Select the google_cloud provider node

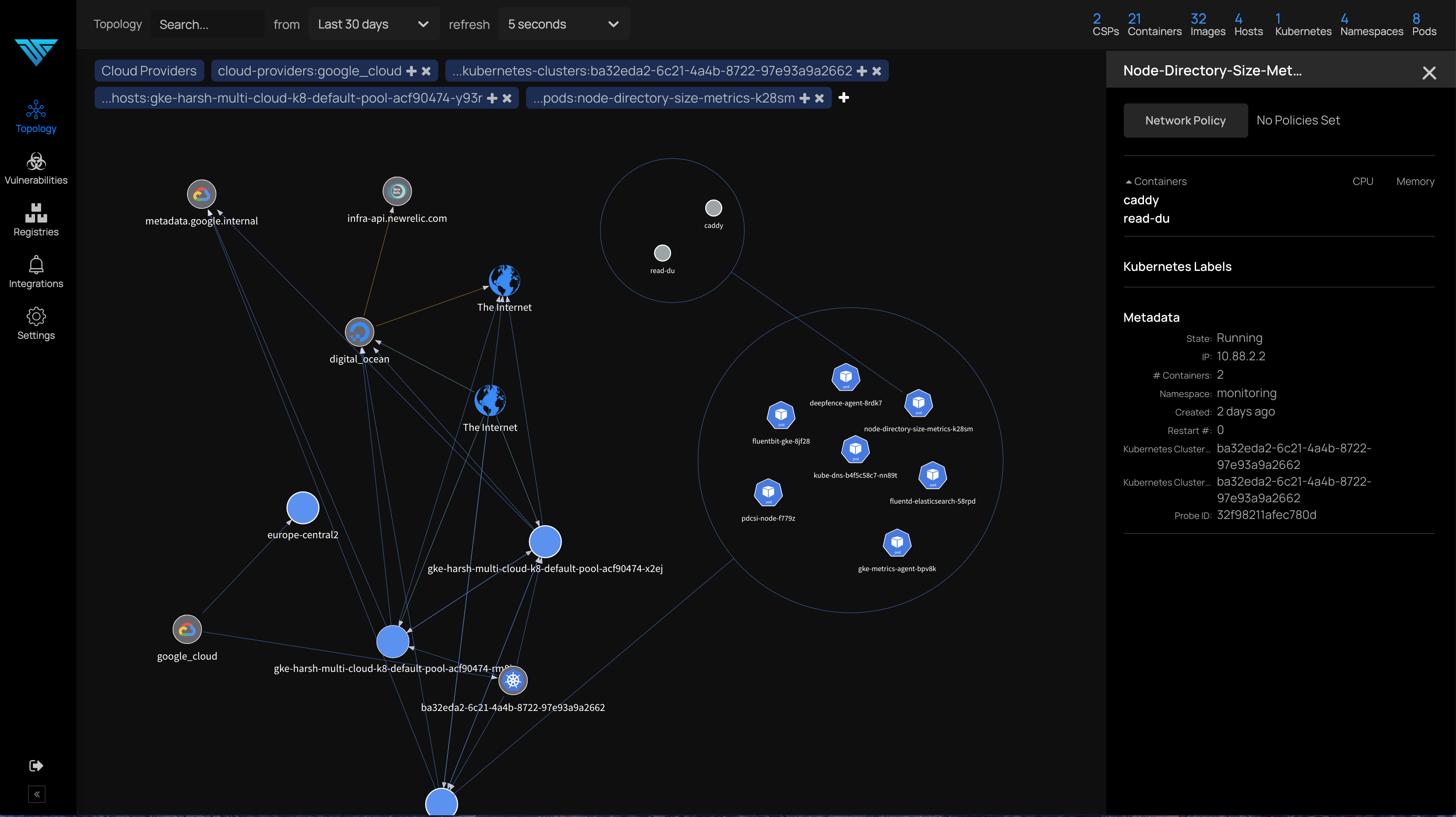coord(187,629)
